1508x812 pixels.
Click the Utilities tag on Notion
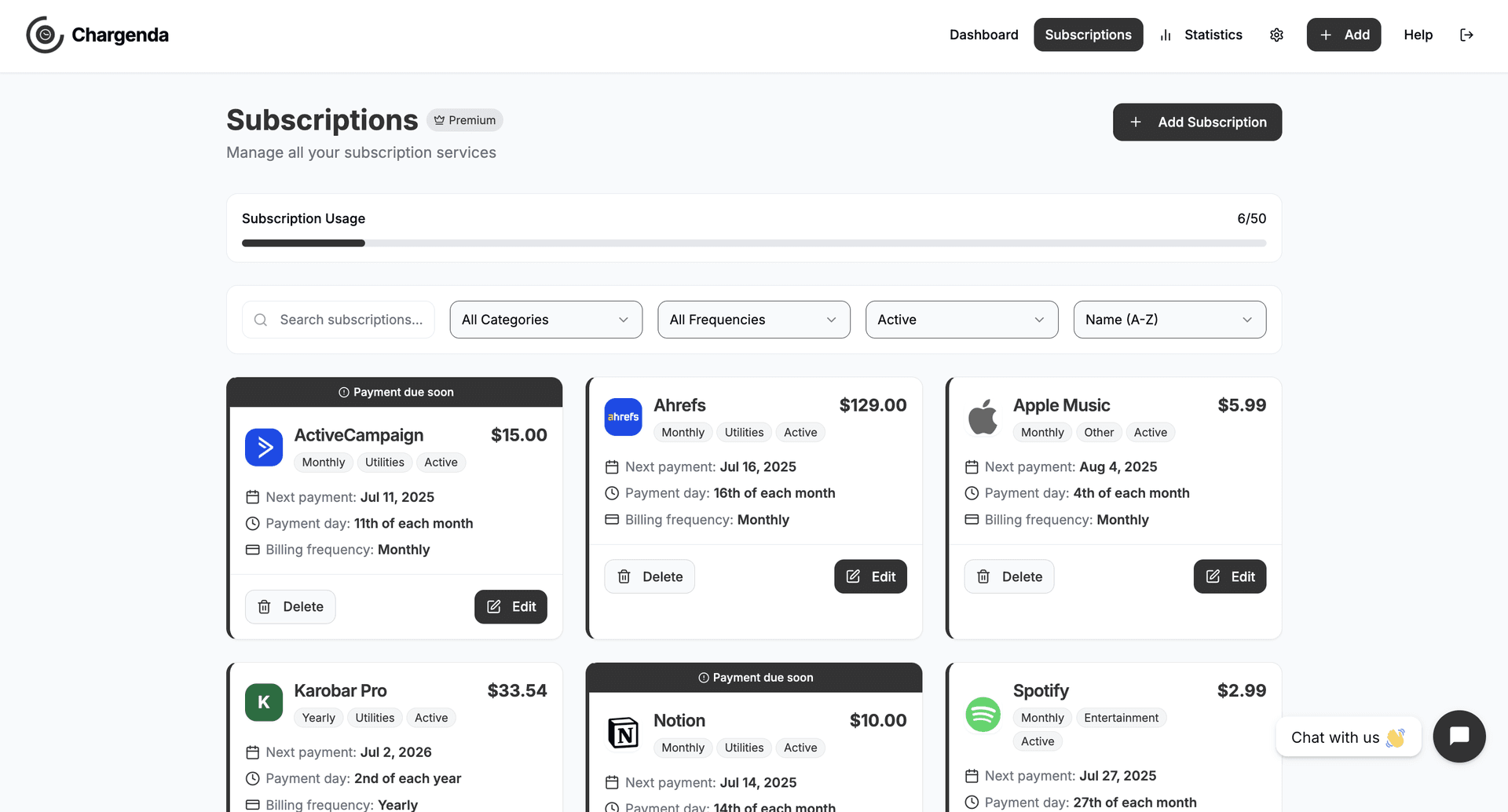[744, 748]
